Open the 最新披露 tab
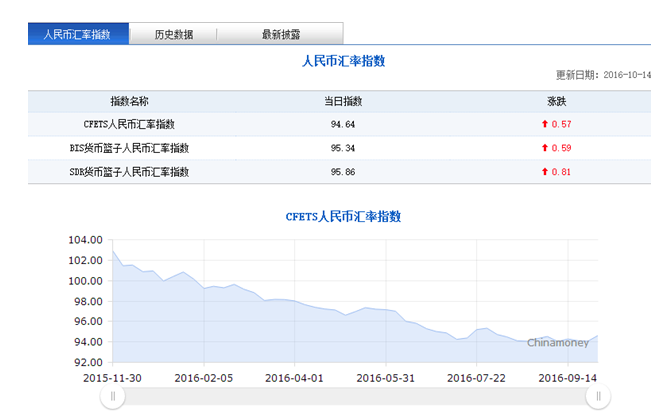The height and width of the screenshot is (420, 651). (x=280, y=34)
